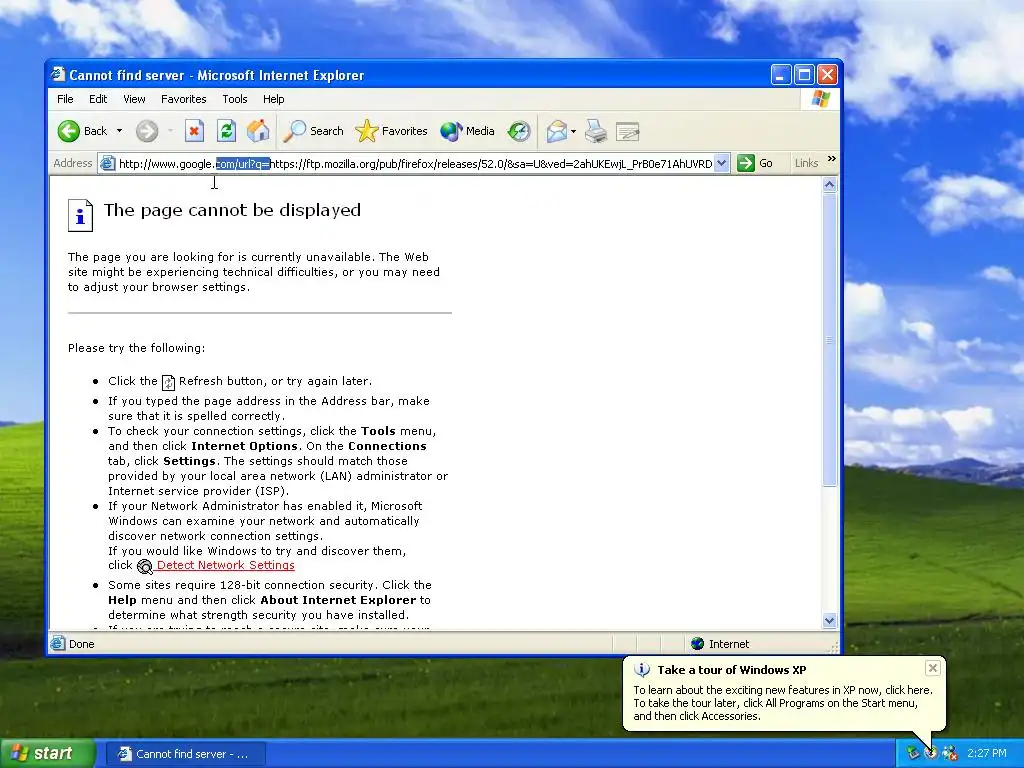Open the Search toolbar button
Screen dimensions: 1024x768
pos(313,131)
